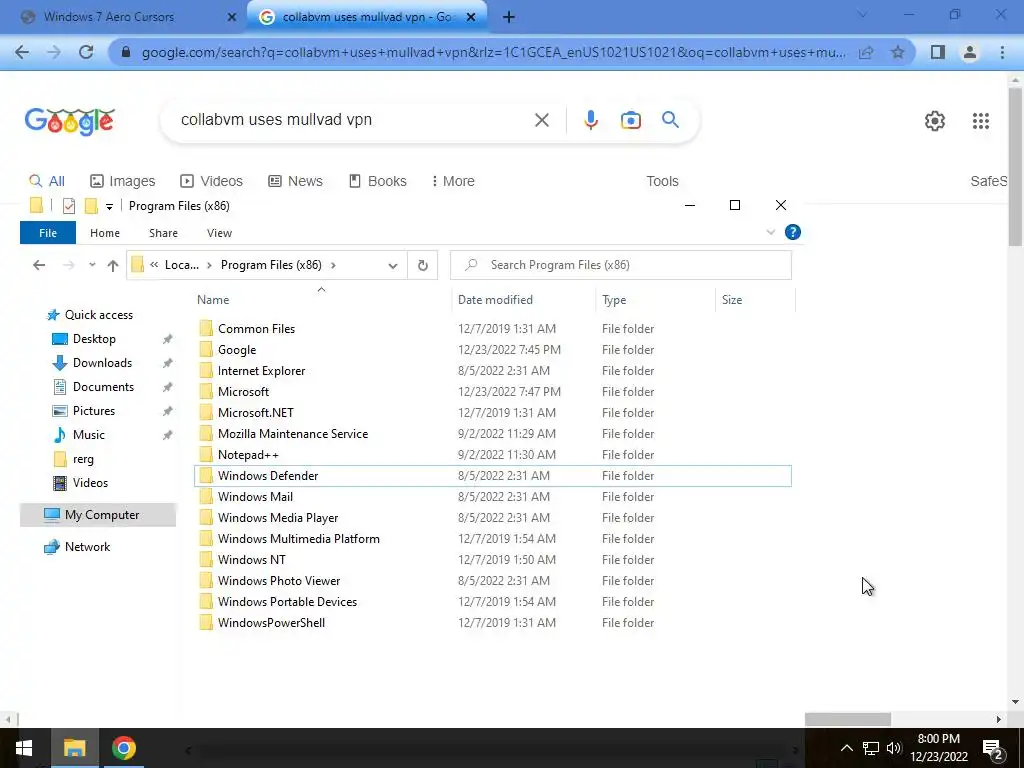1024x768 pixels.
Task: Select the Images search tab
Action: [x=123, y=181]
